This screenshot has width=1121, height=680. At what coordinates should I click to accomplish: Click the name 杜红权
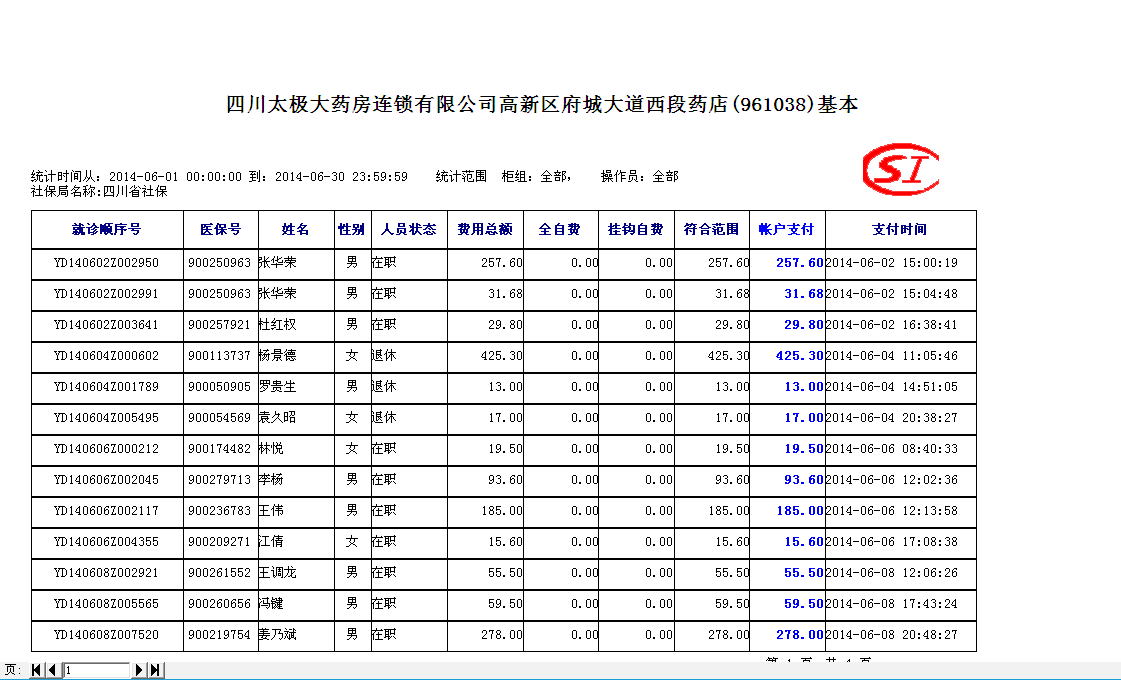coord(277,325)
